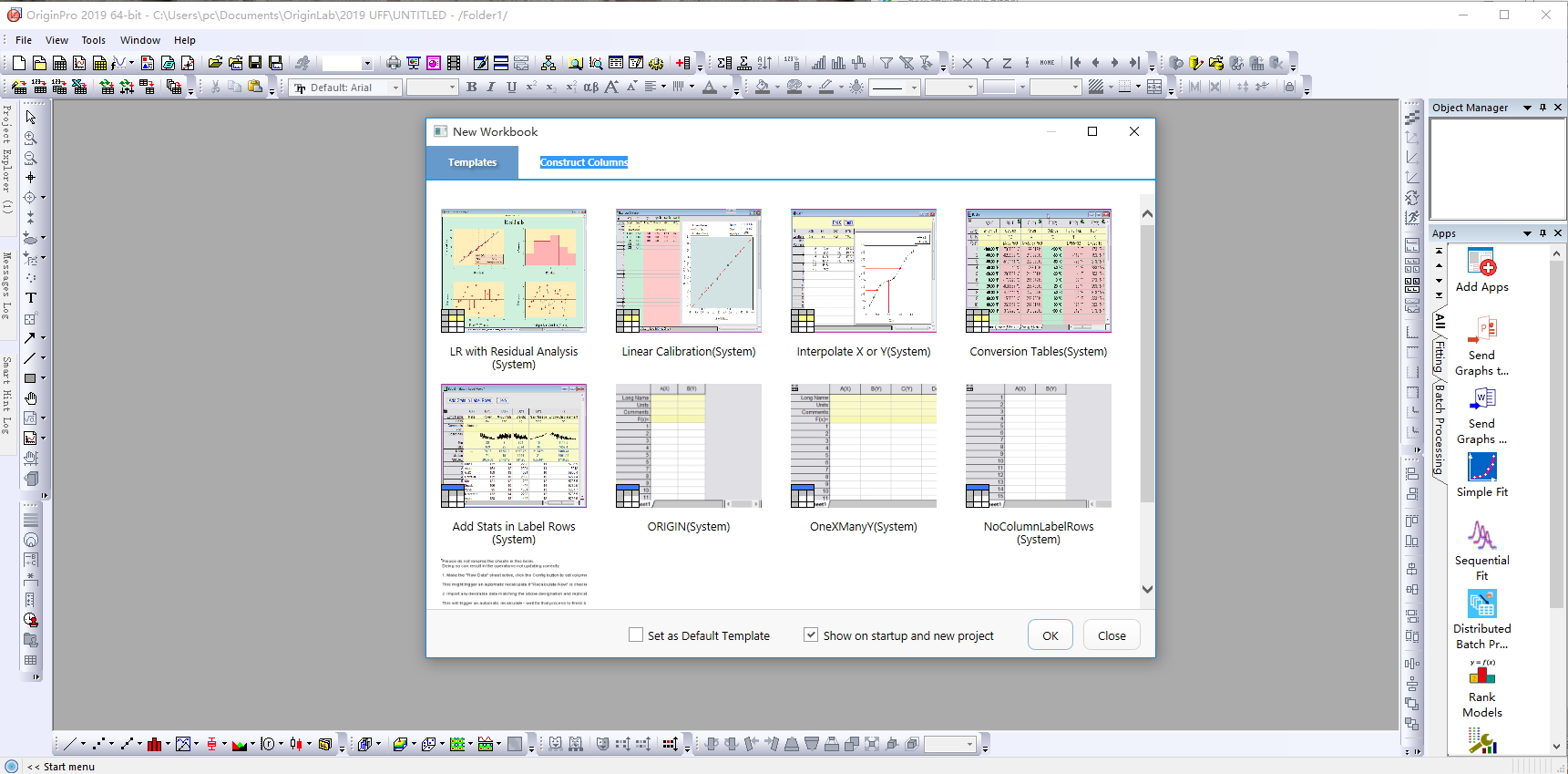Select the Pan hand tool
This screenshot has width=1568, height=774.
point(31,398)
